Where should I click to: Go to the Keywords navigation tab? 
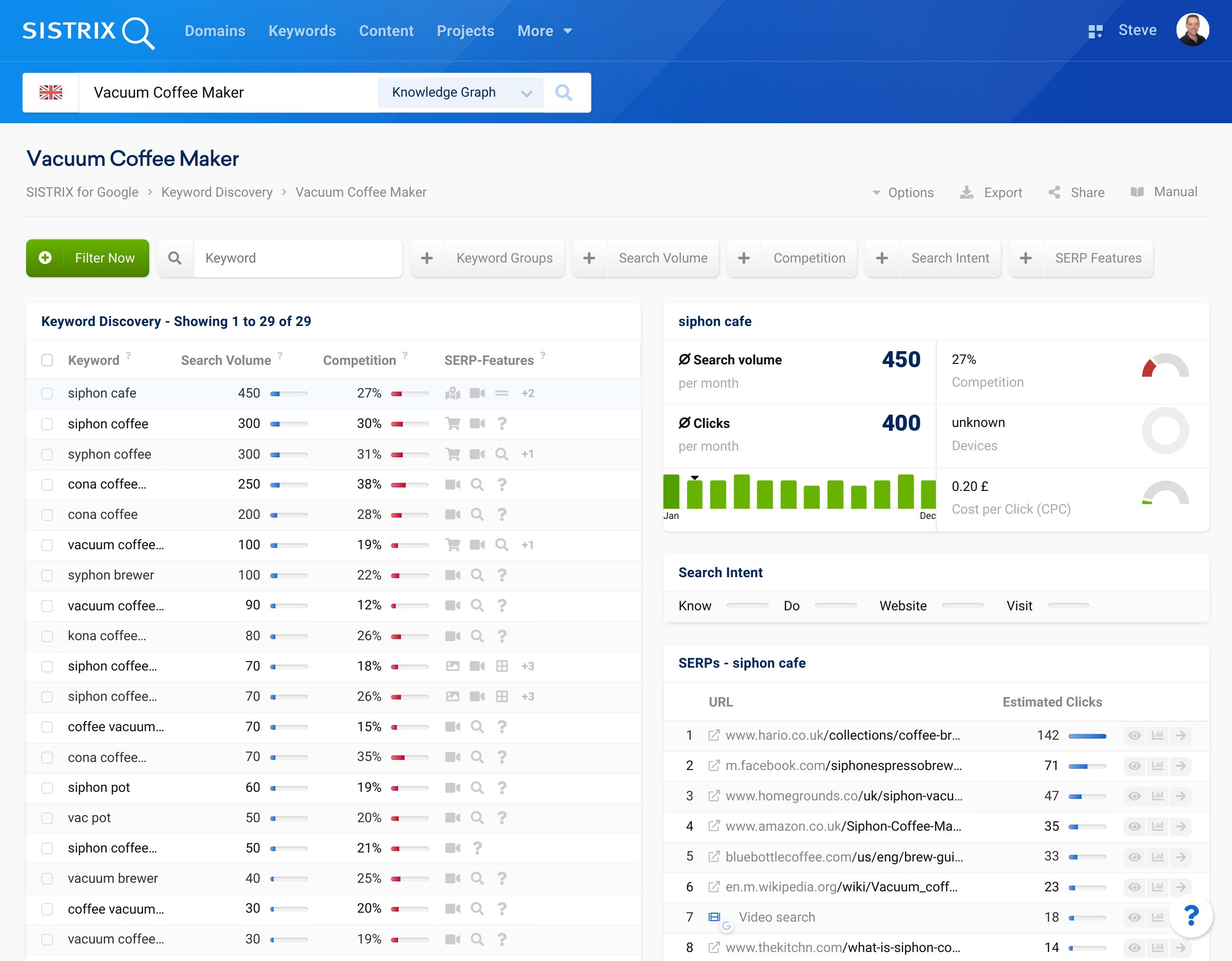point(302,31)
